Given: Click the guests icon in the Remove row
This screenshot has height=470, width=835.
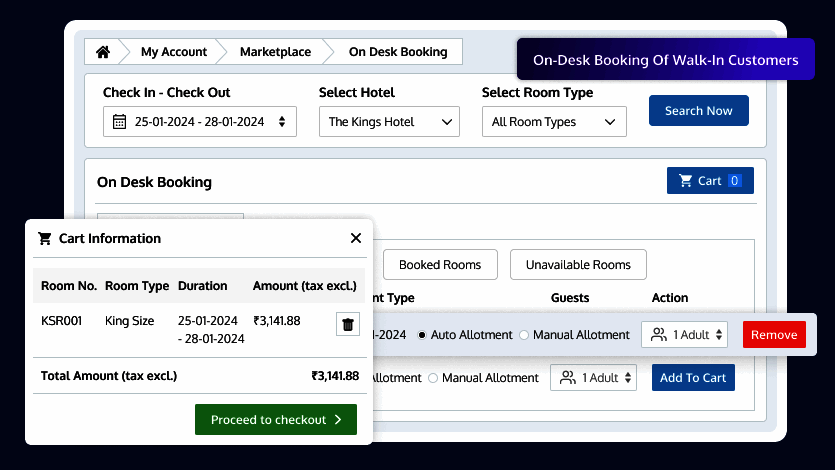Looking at the screenshot, I should point(658,335).
